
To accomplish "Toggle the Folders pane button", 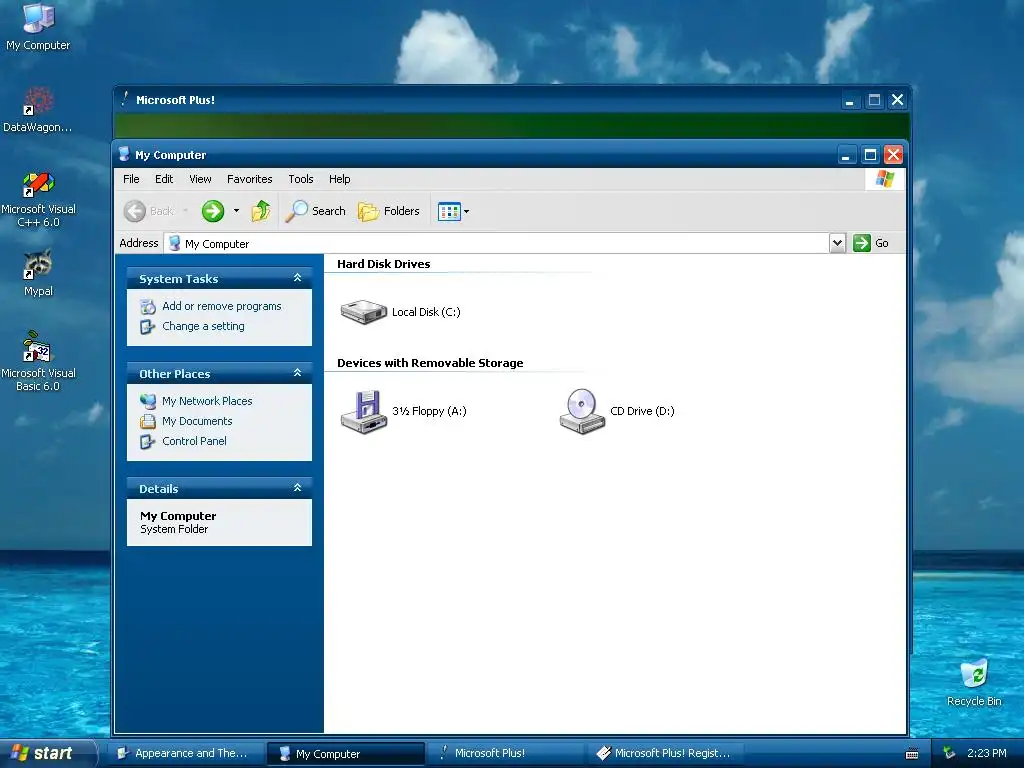I will coord(389,211).
